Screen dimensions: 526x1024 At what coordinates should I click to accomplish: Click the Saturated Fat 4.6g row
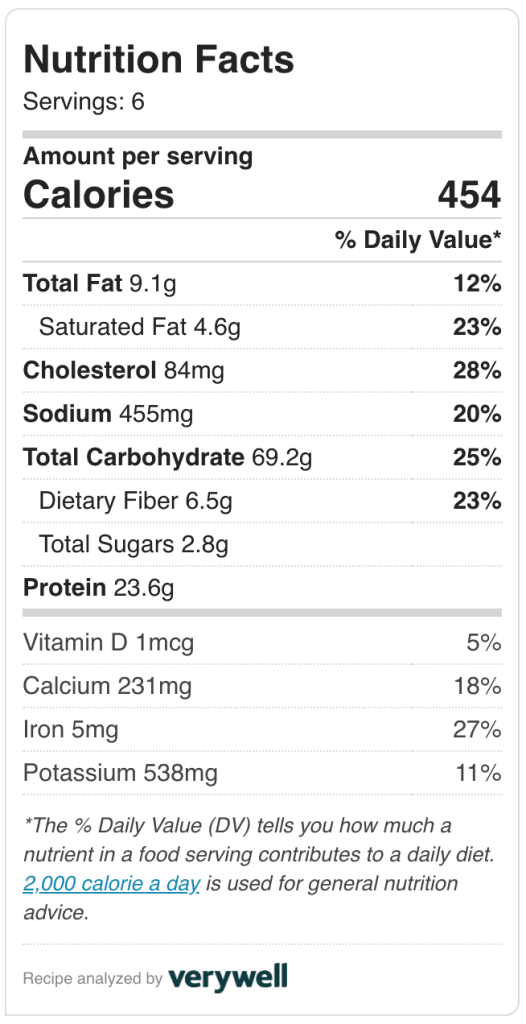pos(263,327)
